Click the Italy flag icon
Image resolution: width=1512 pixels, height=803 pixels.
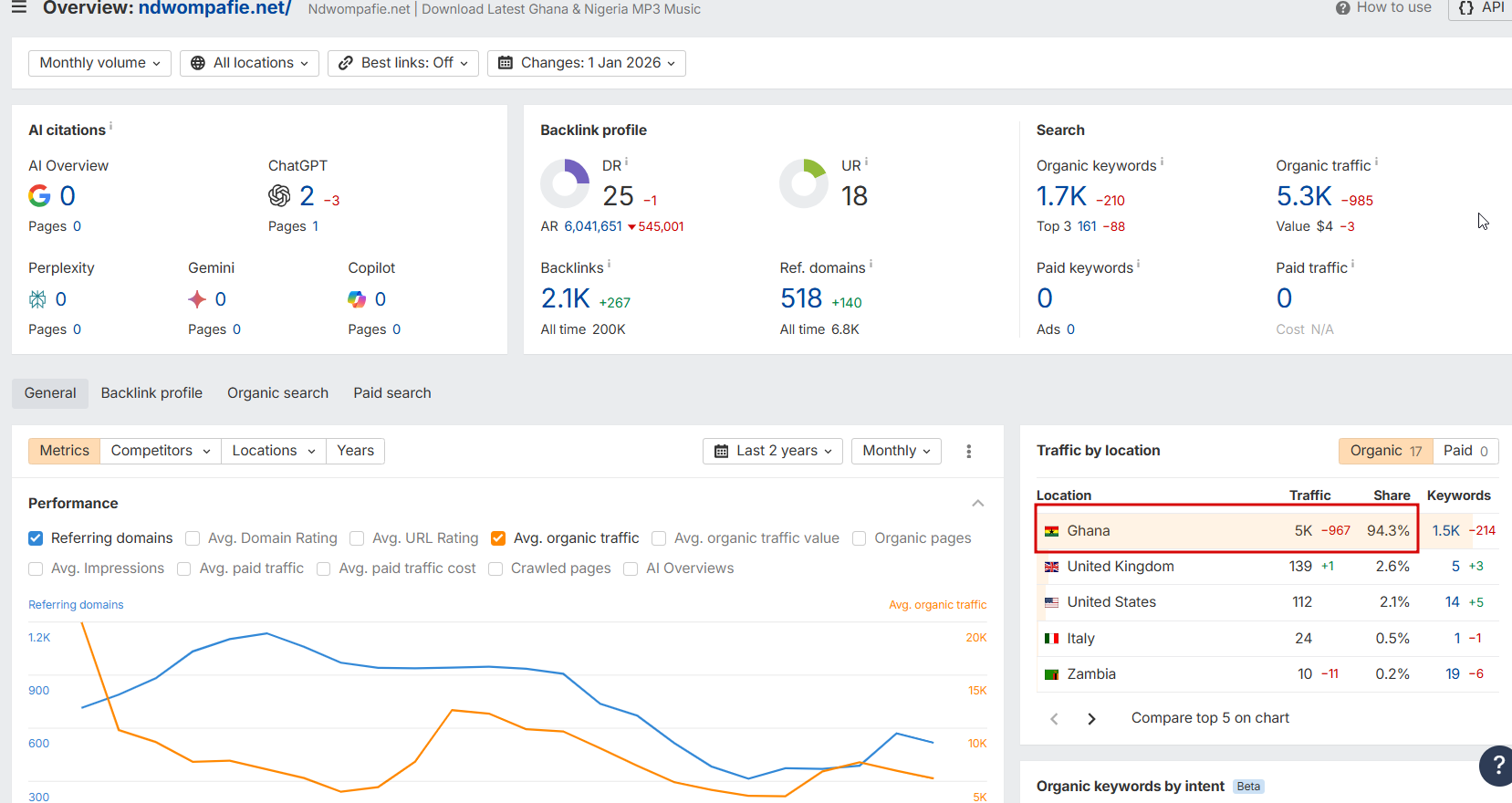click(x=1051, y=639)
